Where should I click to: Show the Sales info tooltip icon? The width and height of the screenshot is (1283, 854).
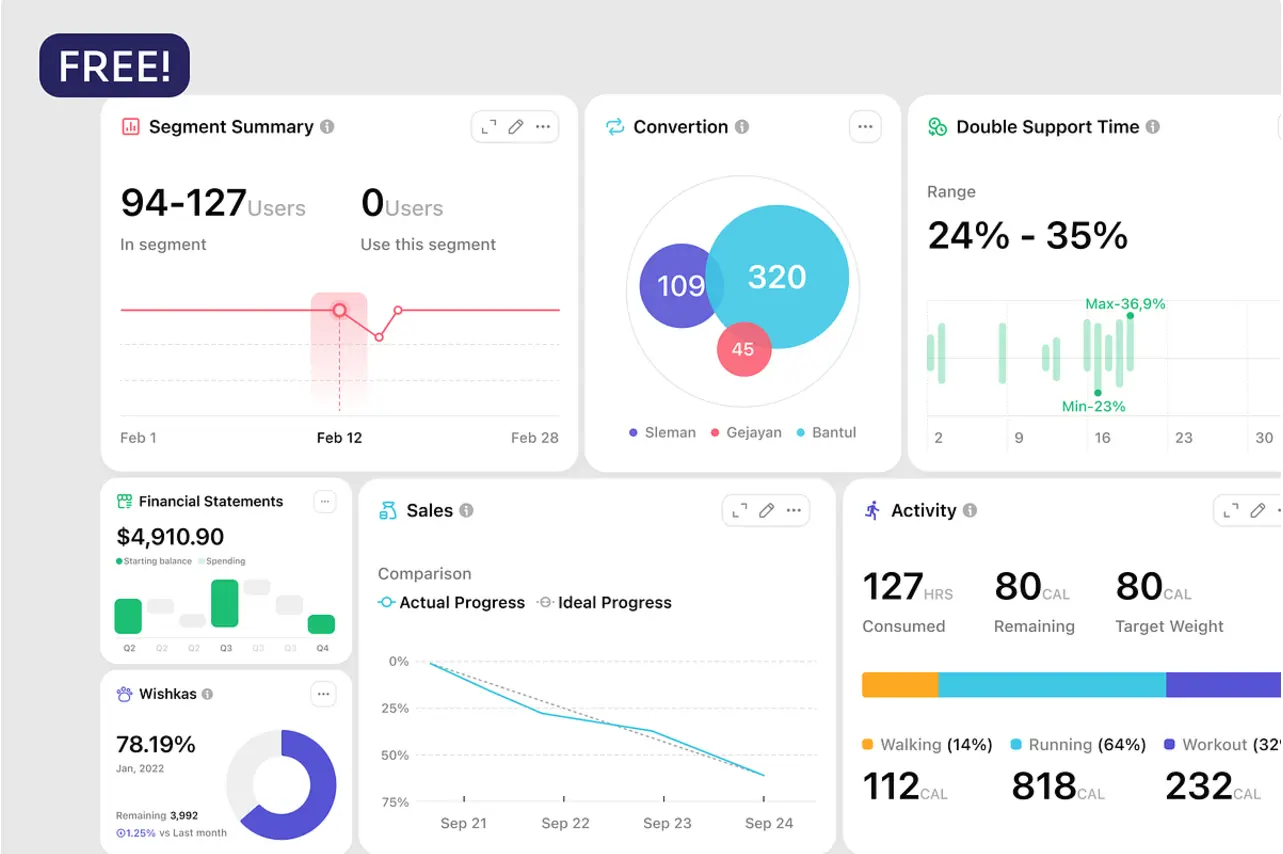(466, 510)
